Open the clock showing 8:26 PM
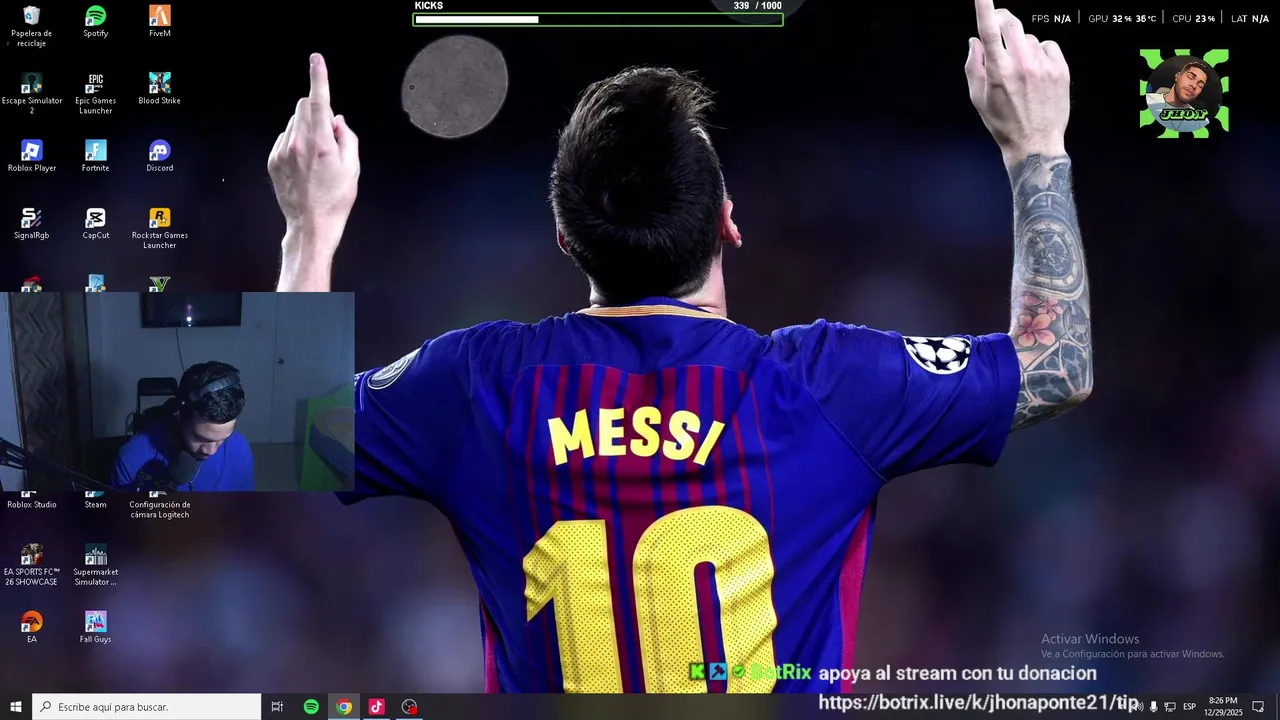The width and height of the screenshot is (1280, 720). pos(1223,707)
